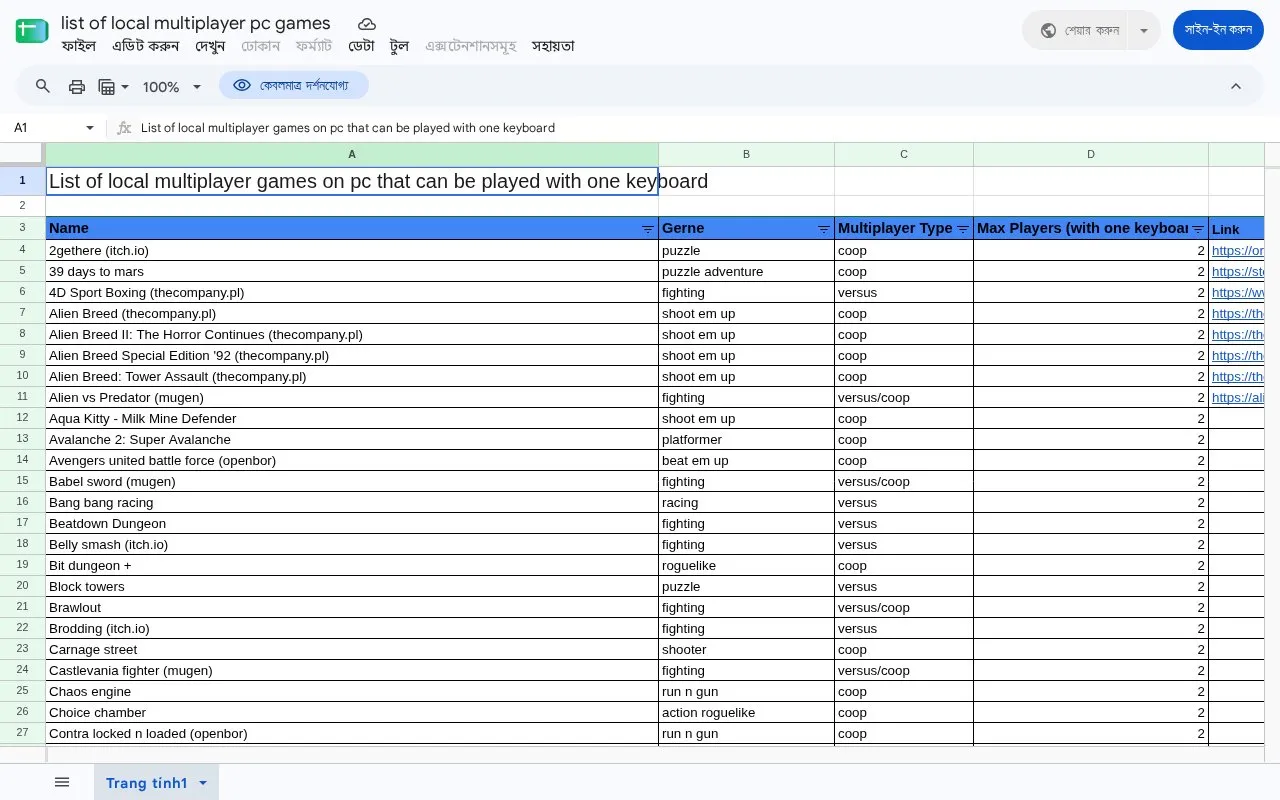Screen dimensions: 1280x800
Task: Select row 12 header
Action: [x=22, y=418]
